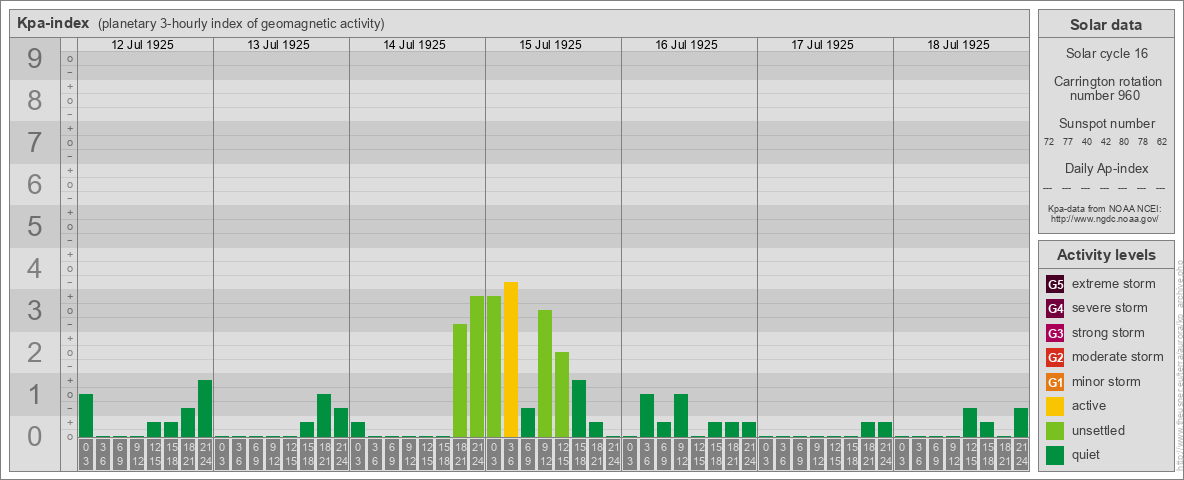Click the unsettled bar for 14 Jul 21-24
This screenshot has height=480, width=1184.
click(476, 367)
